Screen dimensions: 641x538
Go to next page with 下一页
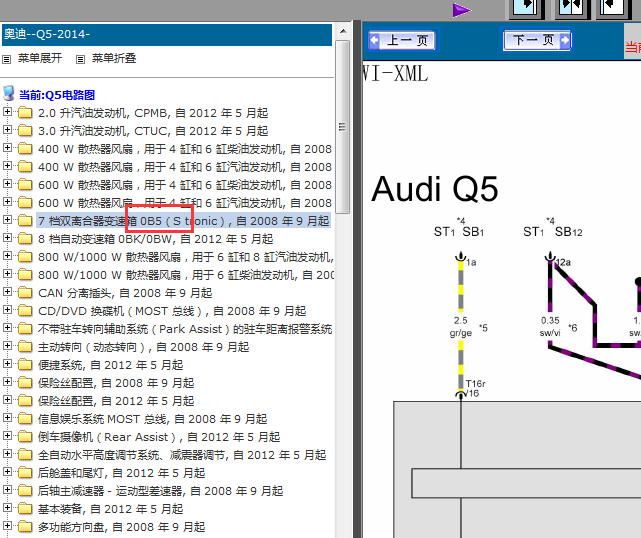tap(537, 40)
